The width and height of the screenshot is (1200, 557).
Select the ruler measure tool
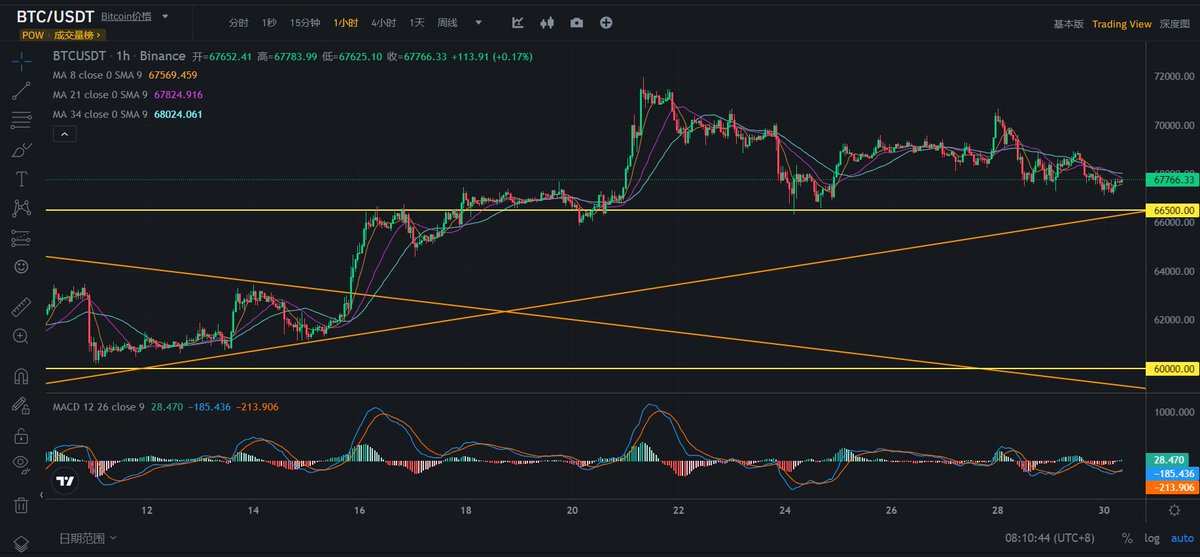pos(21,307)
